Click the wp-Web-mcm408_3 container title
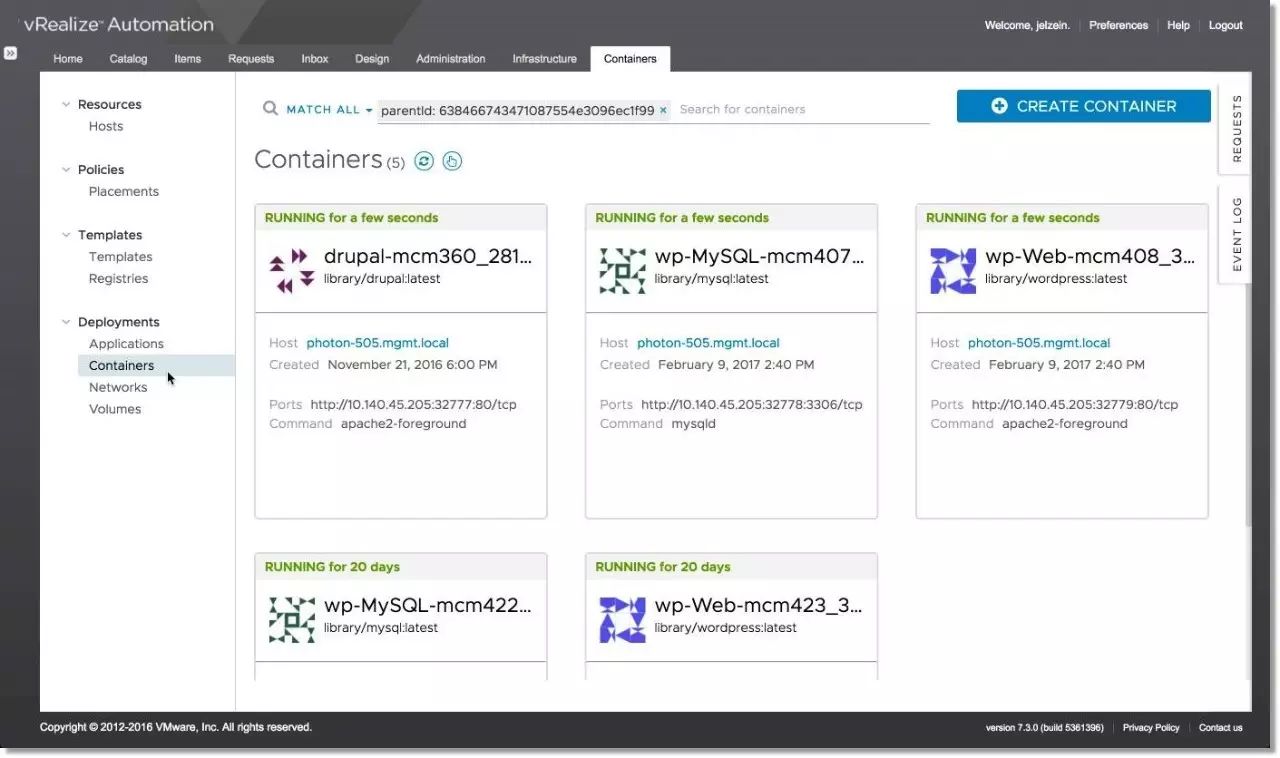1280x758 pixels. (x=1090, y=257)
